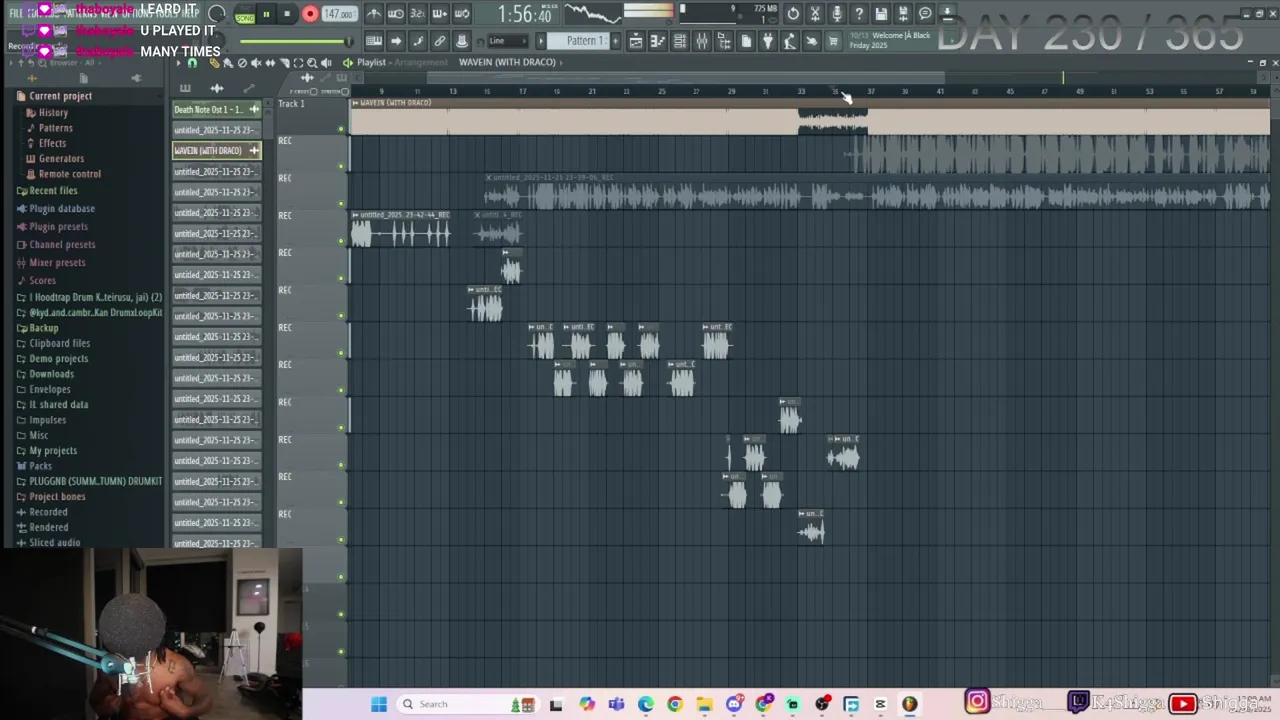1280x720 pixels.
Task: Click the tool stamp icon
Action: coord(461,41)
